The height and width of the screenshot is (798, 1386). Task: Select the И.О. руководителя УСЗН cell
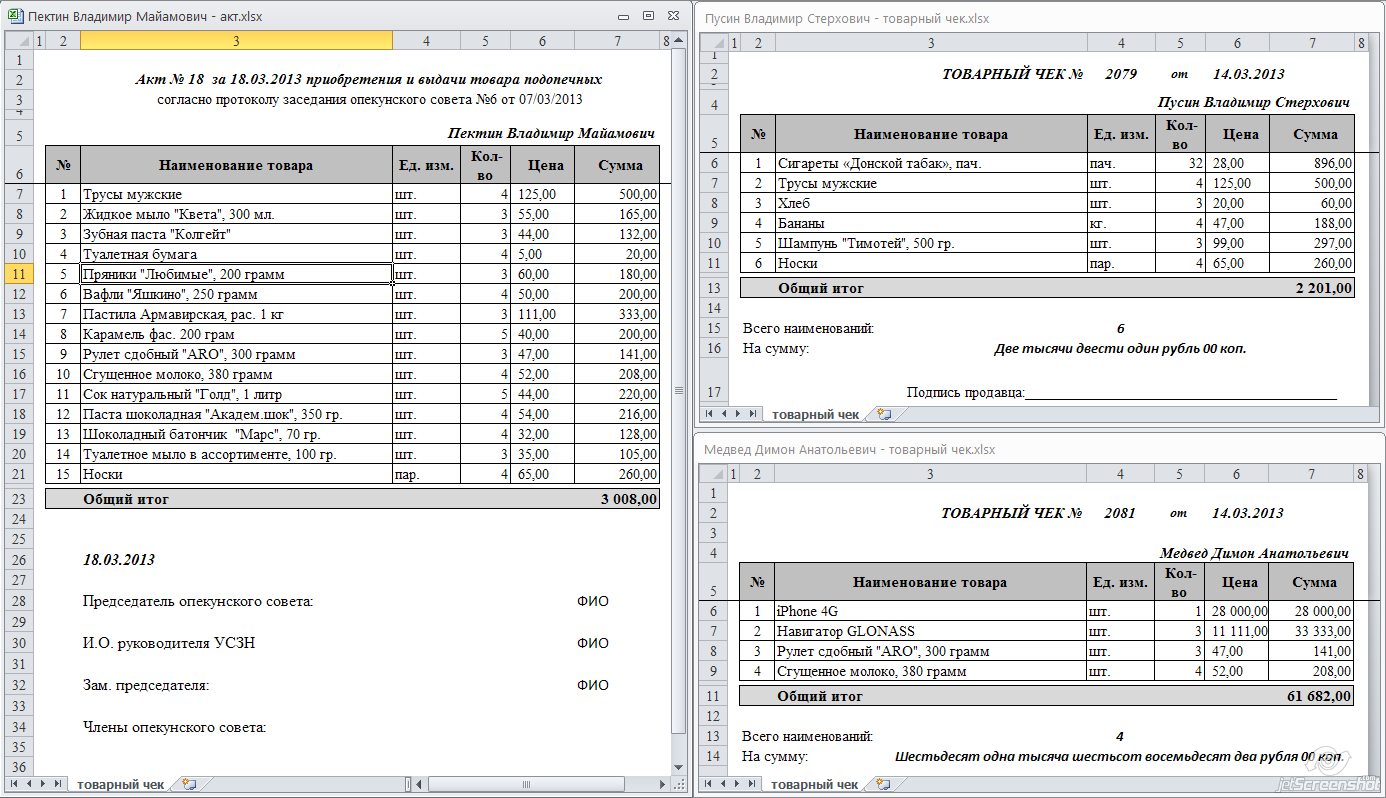169,643
